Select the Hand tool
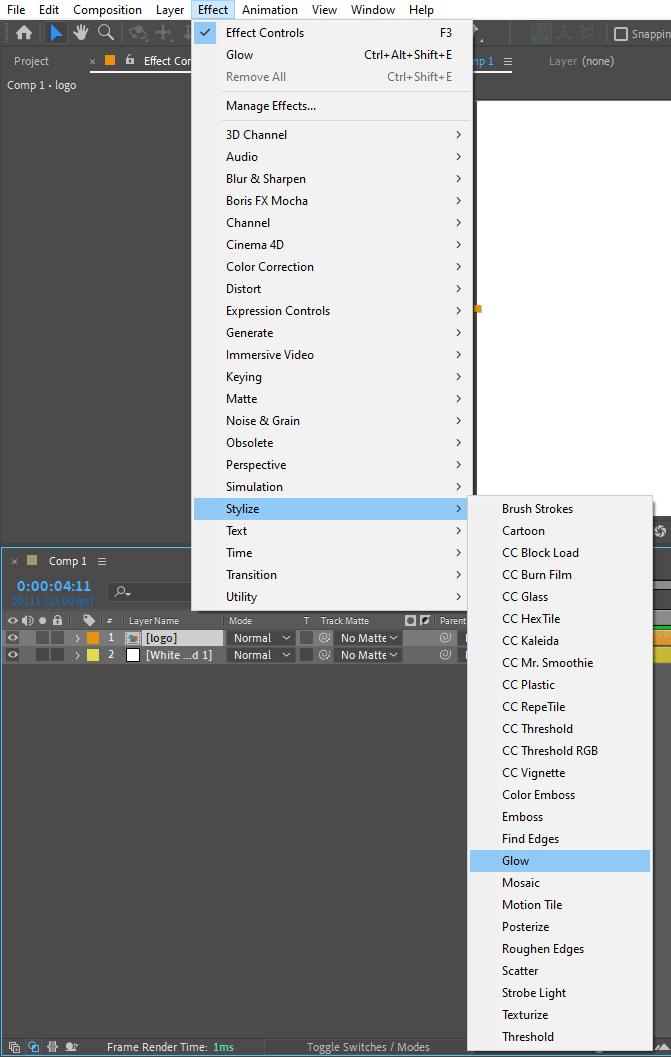The image size is (671, 1057). pyautogui.click(x=81, y=32)
